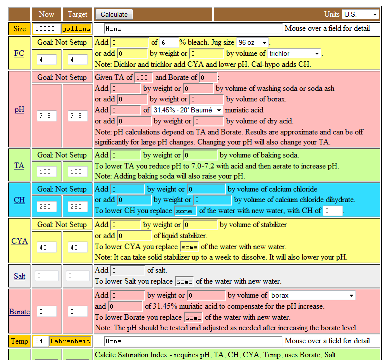
Task: Open the FC link
Action: (19, 53)
